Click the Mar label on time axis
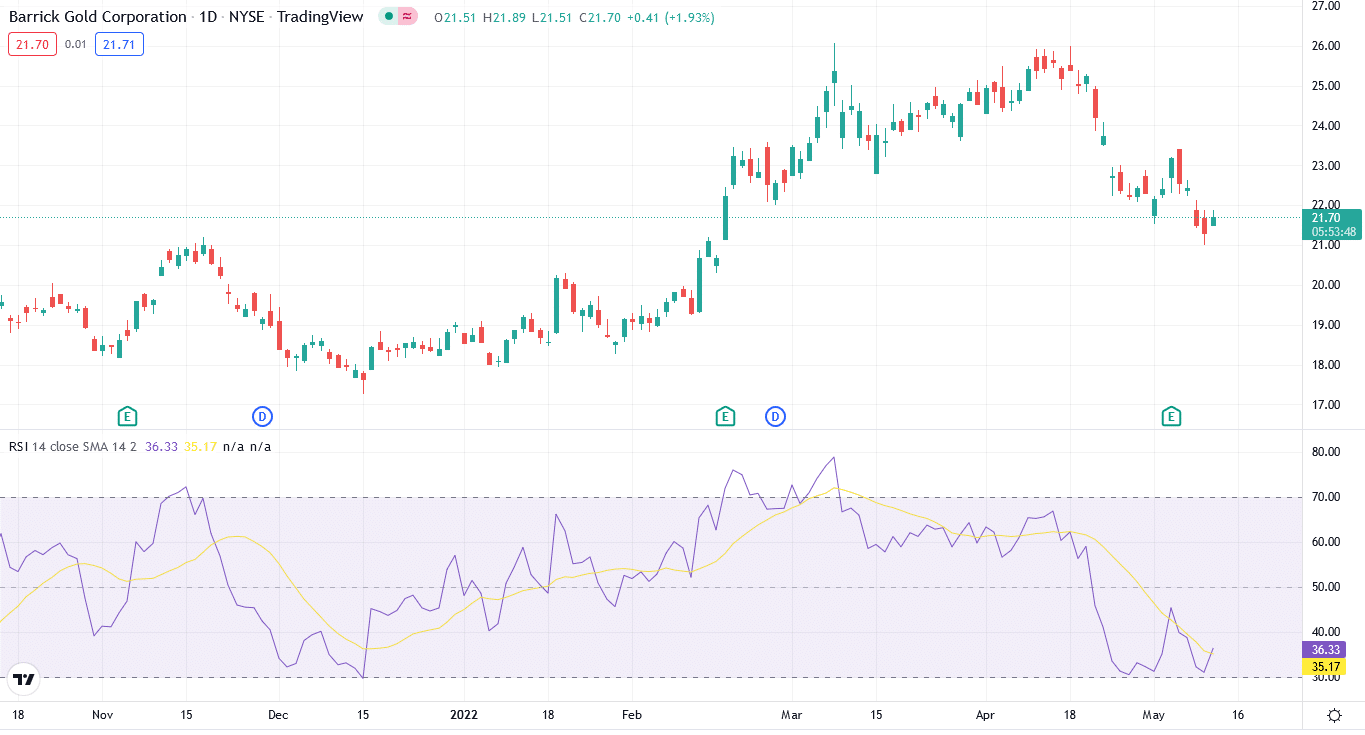Screen dimensions: 1365x735 (792, 715)
